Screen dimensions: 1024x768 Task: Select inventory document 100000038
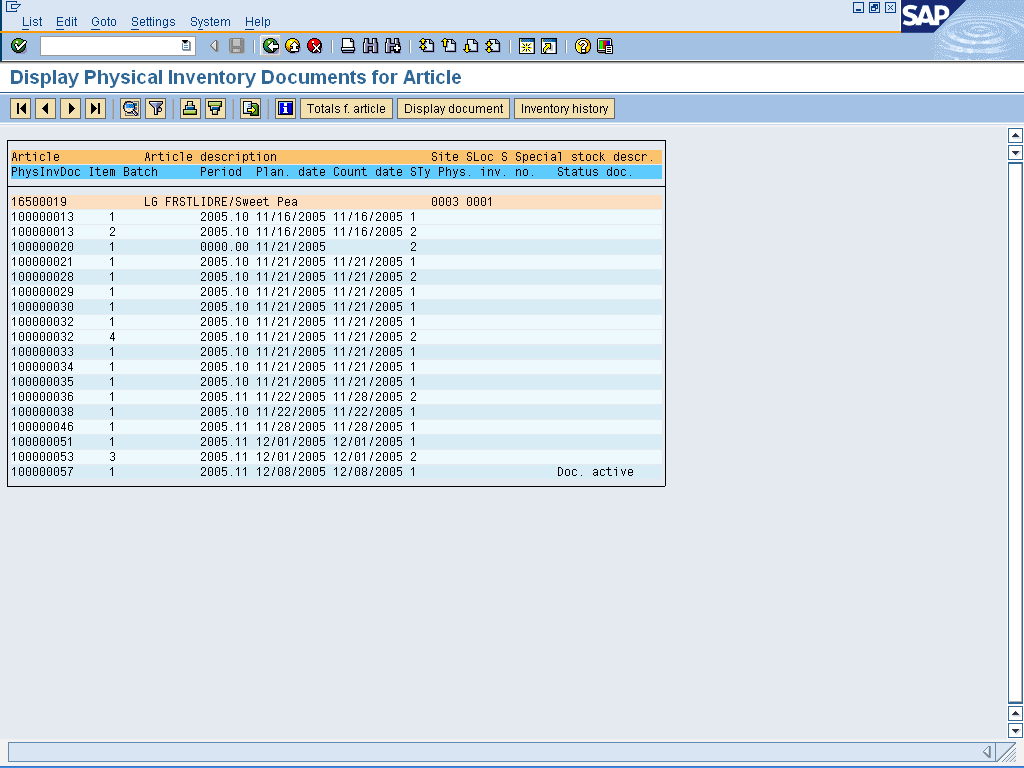(42, 412)
